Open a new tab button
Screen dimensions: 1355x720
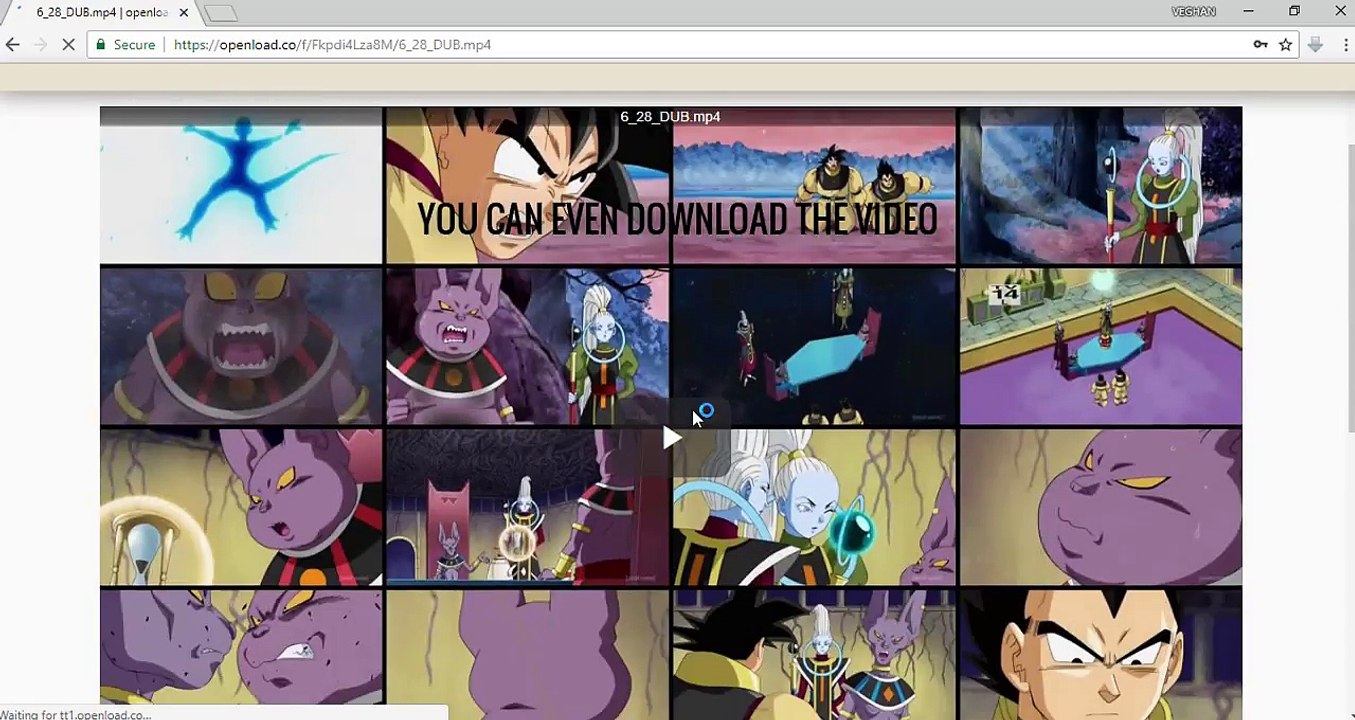tap(220, 13)
